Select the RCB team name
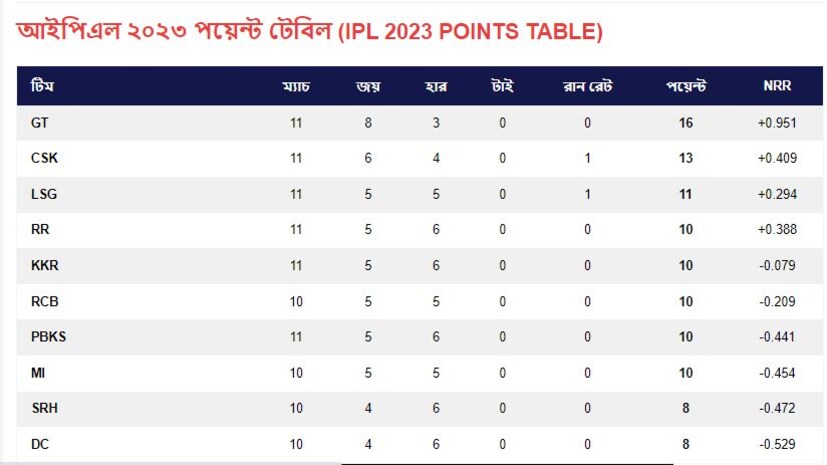 pos(45,301)
